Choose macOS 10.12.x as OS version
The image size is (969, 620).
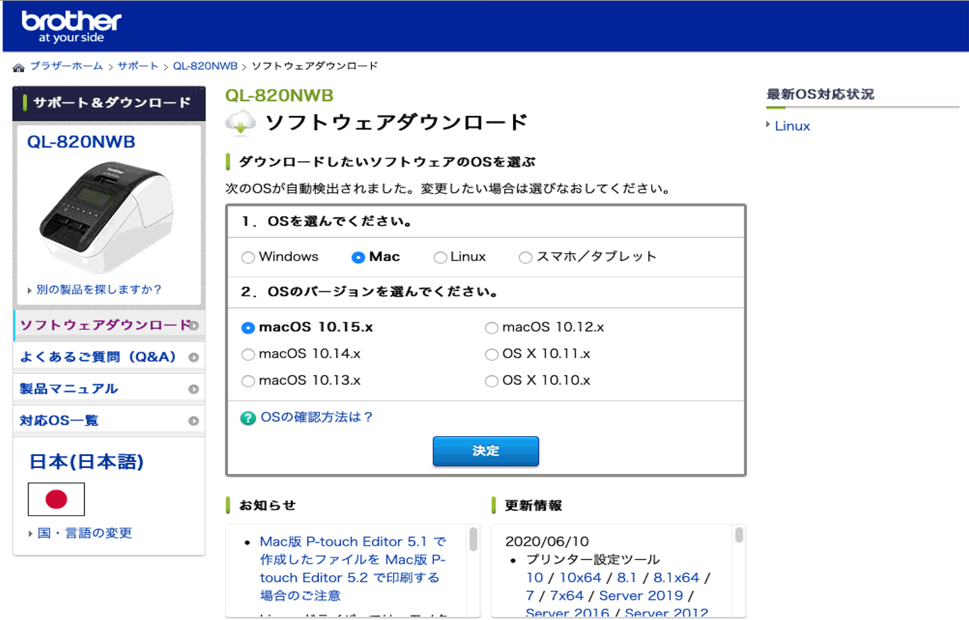(491, 327)
